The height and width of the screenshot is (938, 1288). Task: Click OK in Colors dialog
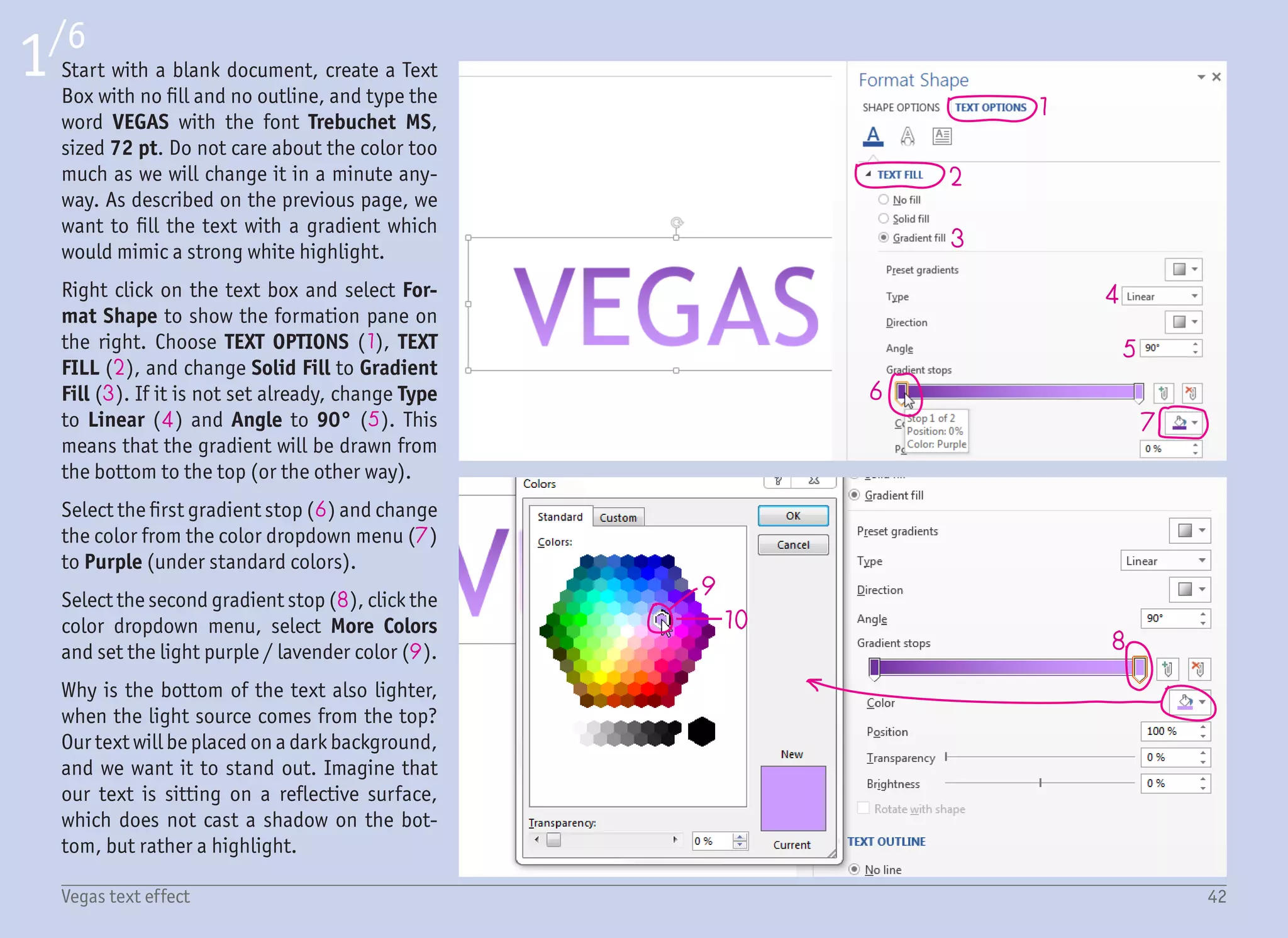pos(793,516)
